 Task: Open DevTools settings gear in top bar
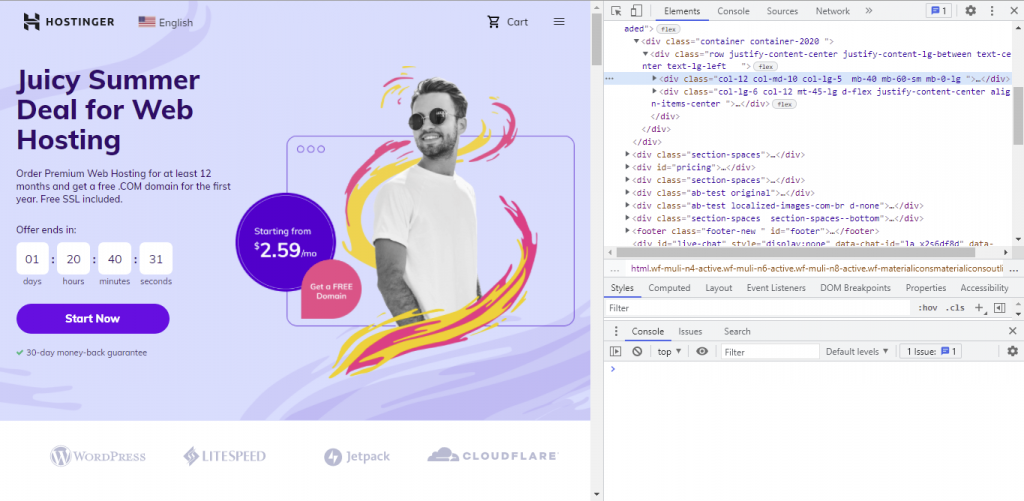[970, 11]
